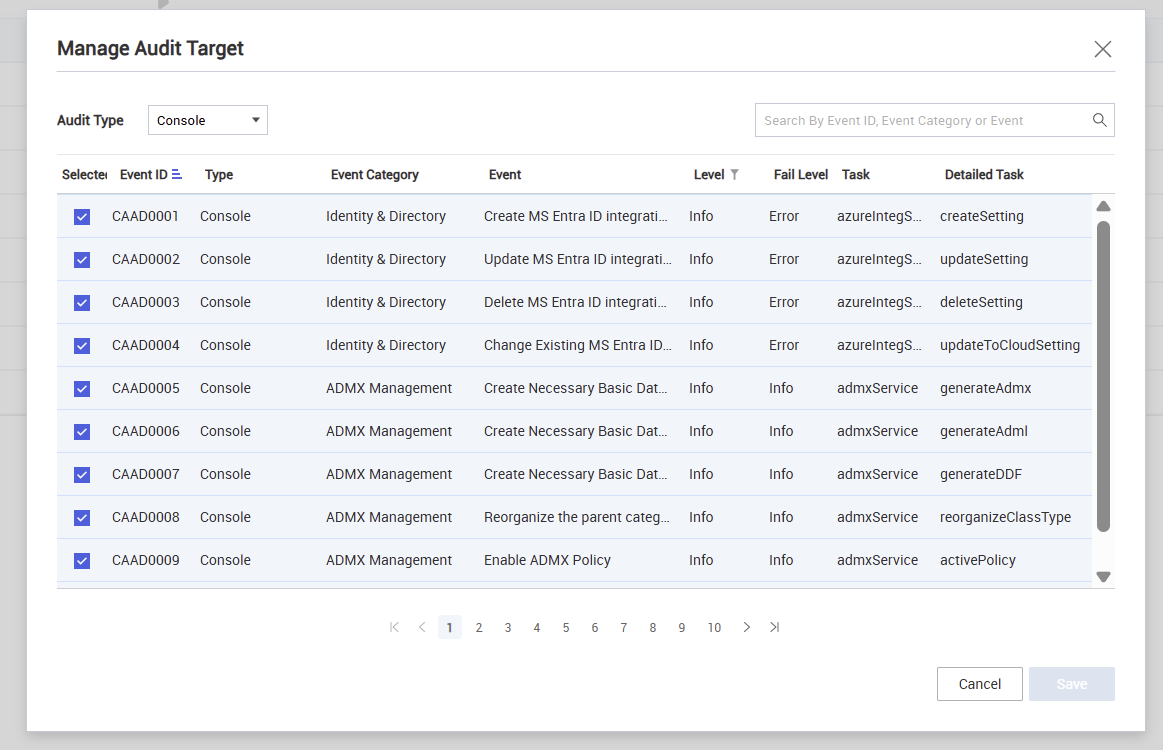Jump to the first page arrow
1163x750 pixels.
[x=394, y=627]
